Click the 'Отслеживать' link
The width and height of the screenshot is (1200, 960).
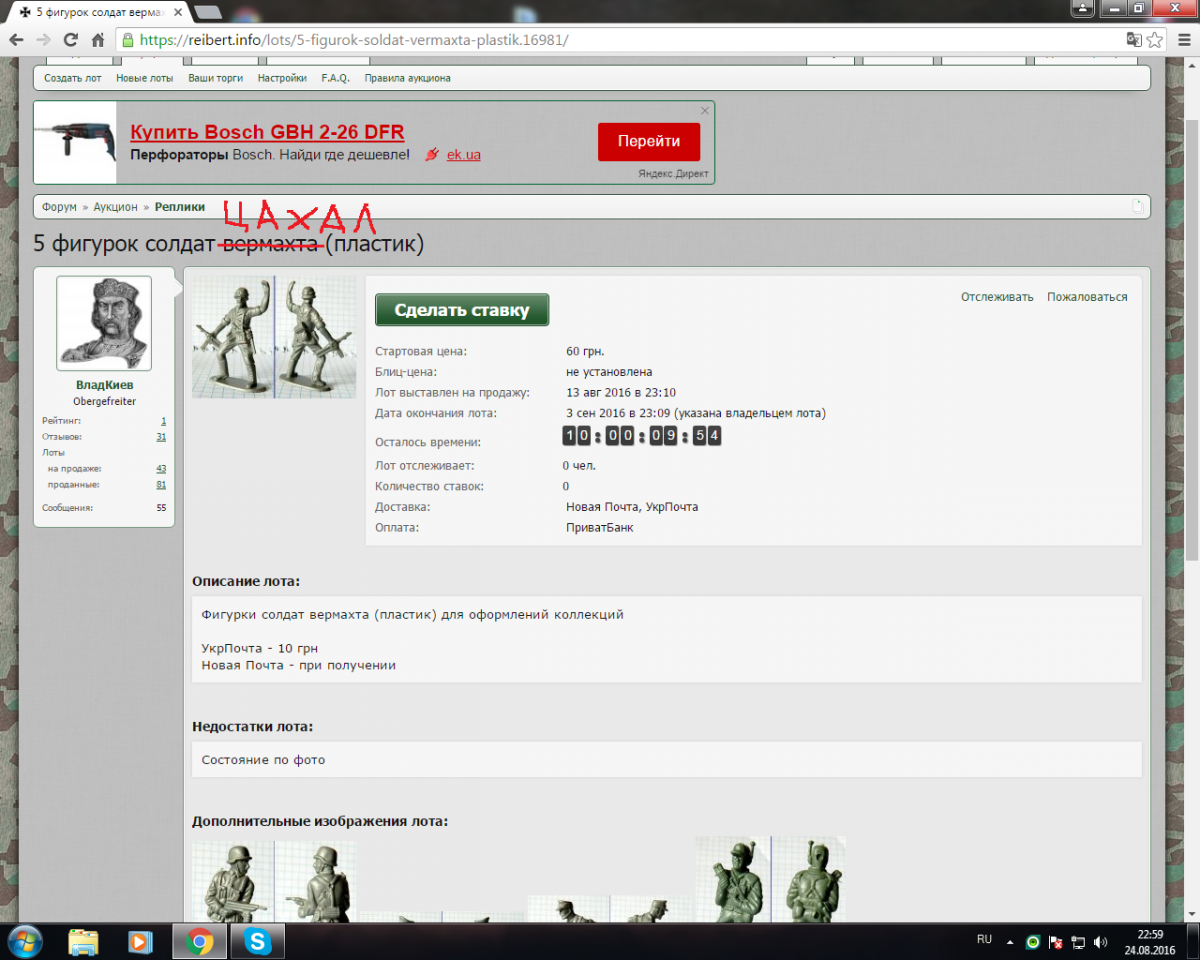click(997, 297)
